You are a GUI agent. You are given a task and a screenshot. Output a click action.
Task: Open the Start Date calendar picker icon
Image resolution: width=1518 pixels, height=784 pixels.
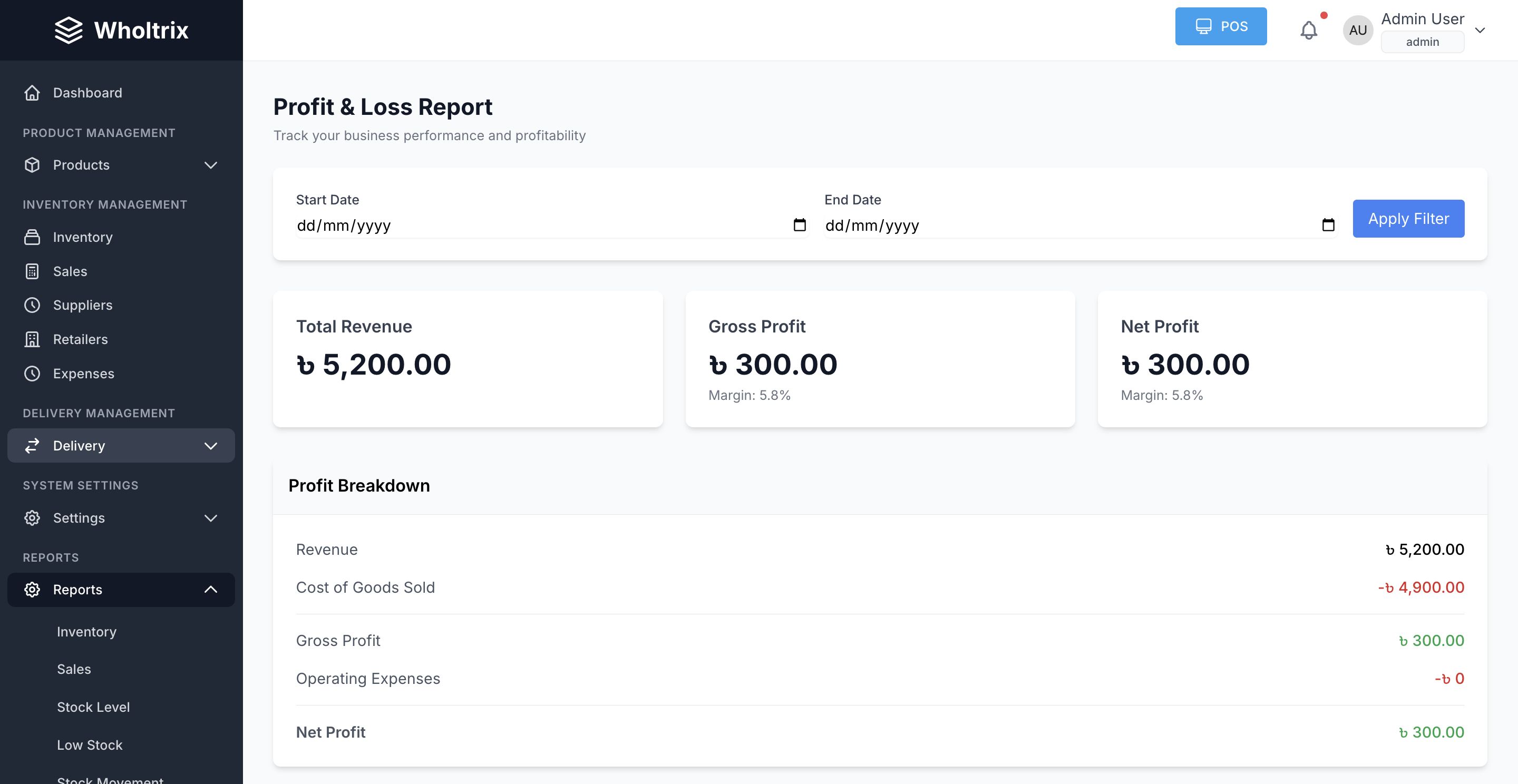[799, 225]
